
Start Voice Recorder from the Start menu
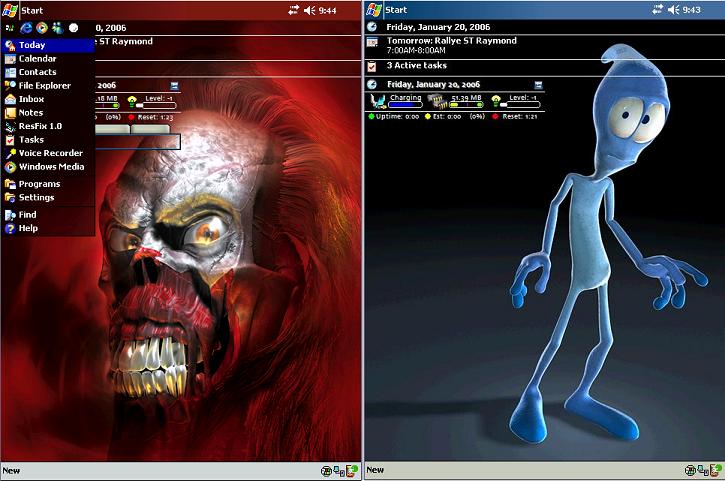48,153
